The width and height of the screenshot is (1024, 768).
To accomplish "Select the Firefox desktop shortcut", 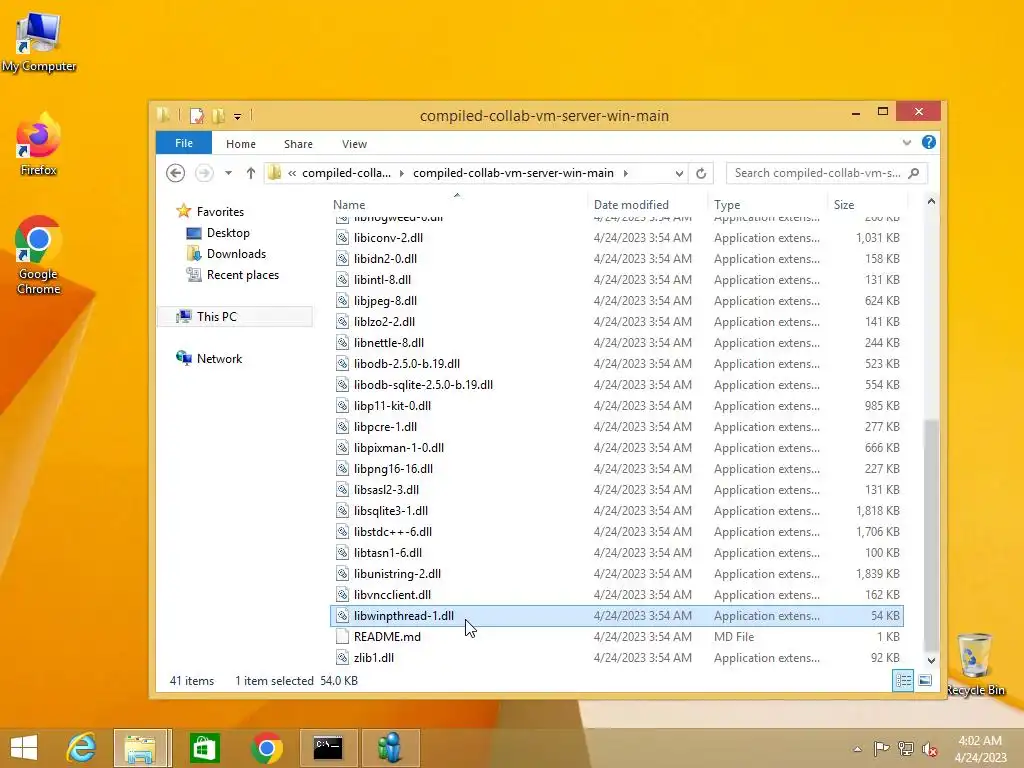I will tap(39, 145).
